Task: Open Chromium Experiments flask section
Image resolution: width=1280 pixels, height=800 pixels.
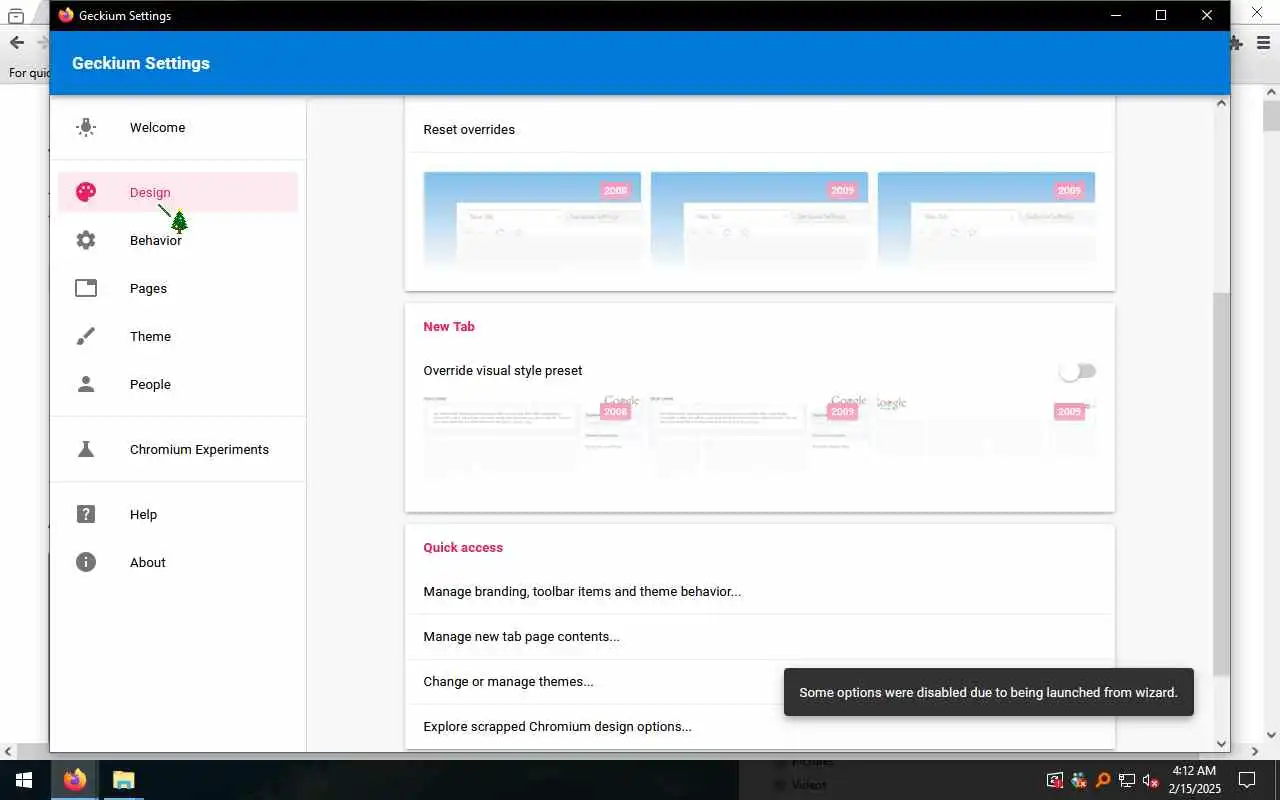Action: click(x=177, y=449)
